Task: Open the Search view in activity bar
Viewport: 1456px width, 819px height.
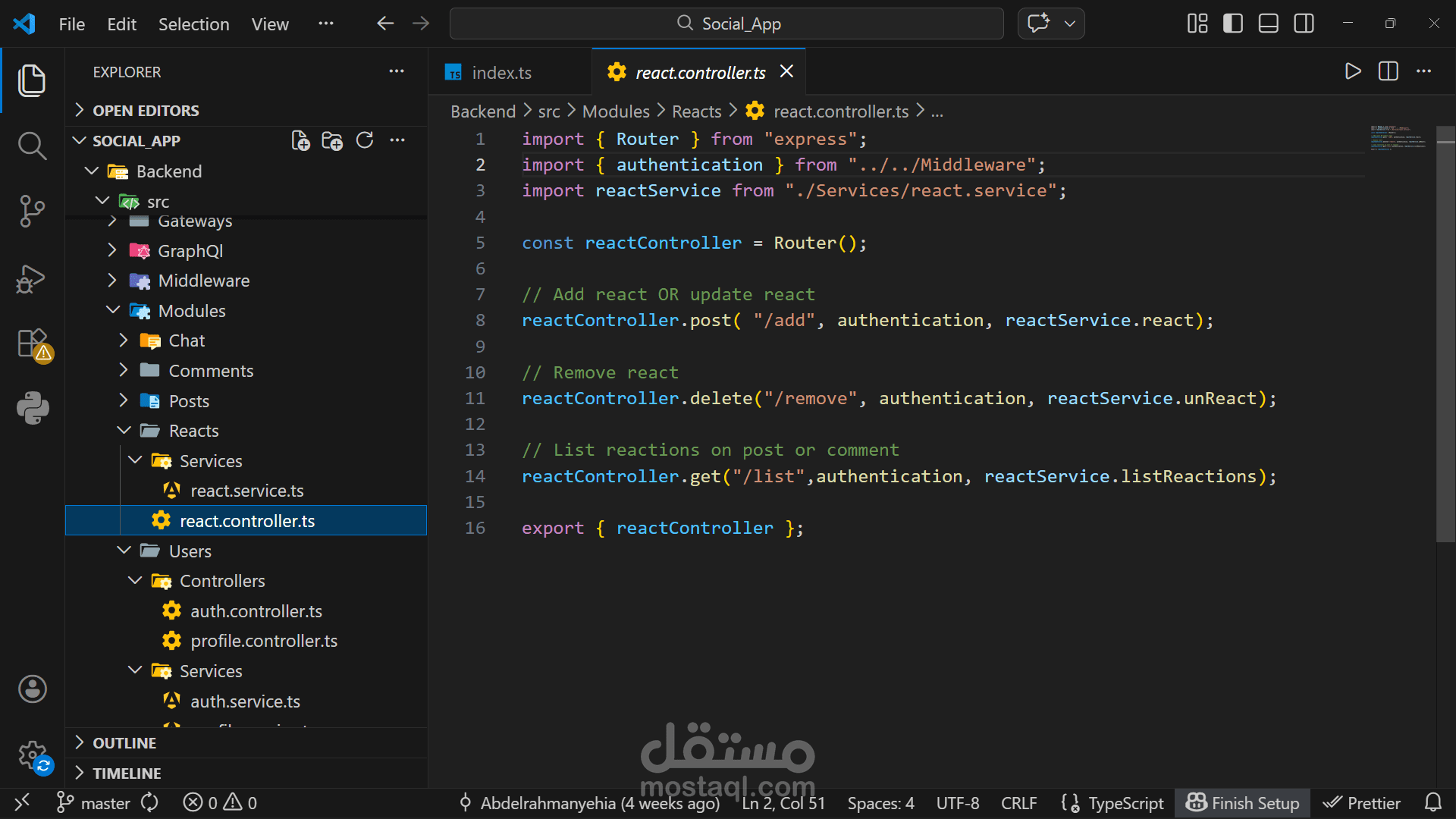Action: (x=32, y=145)
